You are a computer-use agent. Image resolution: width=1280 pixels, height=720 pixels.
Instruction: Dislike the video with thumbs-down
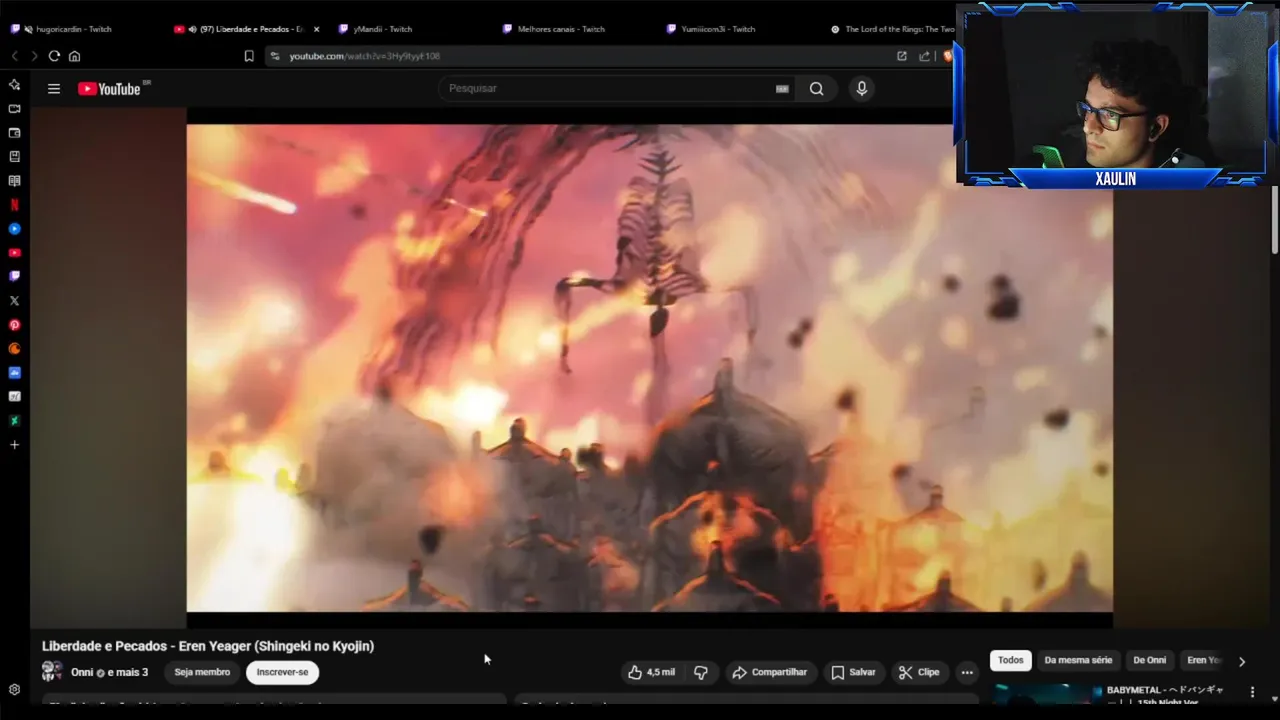tap(701, 673)
